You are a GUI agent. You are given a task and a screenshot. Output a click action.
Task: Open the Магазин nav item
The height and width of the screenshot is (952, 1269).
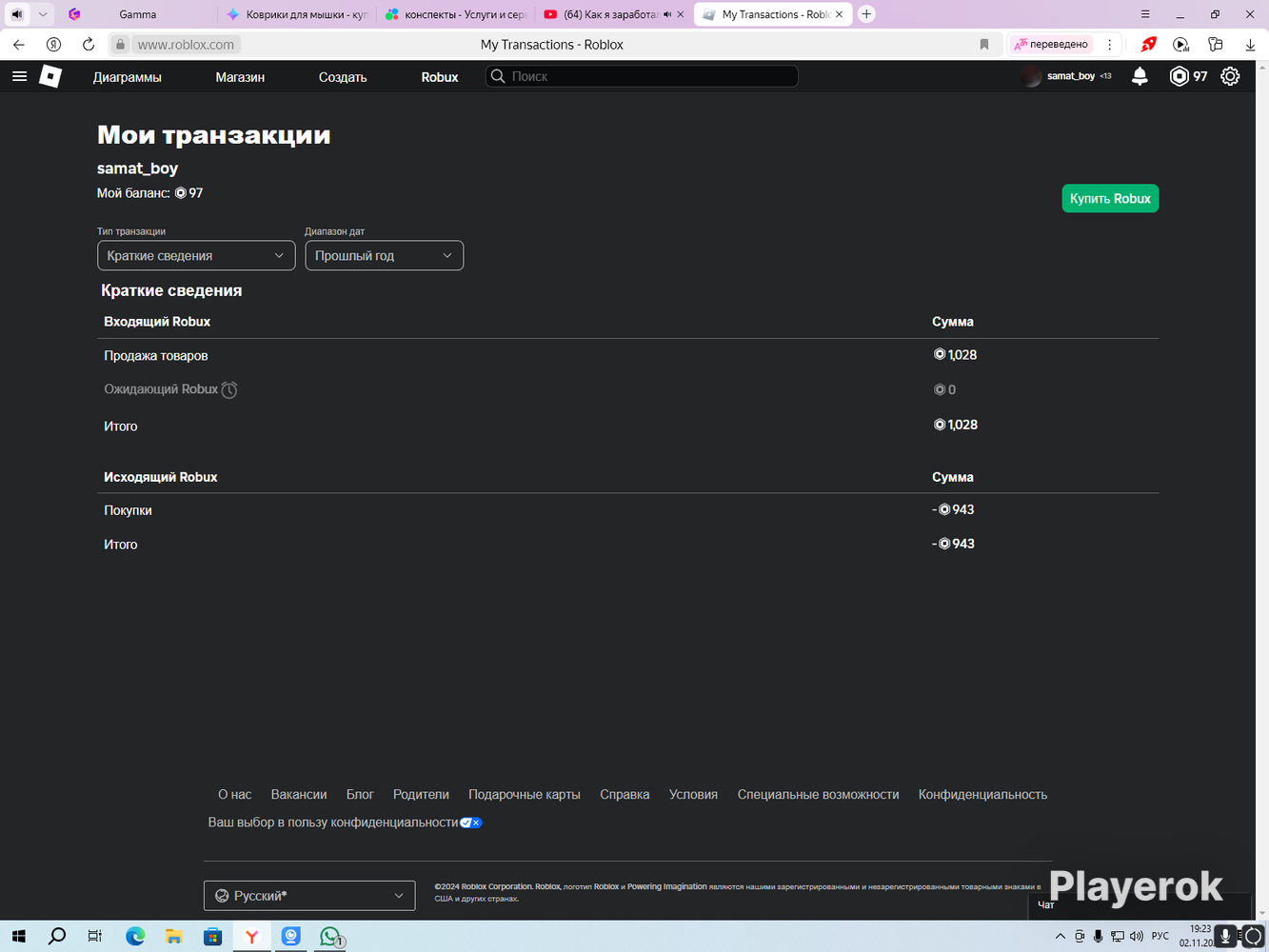(x=240, y=77)
